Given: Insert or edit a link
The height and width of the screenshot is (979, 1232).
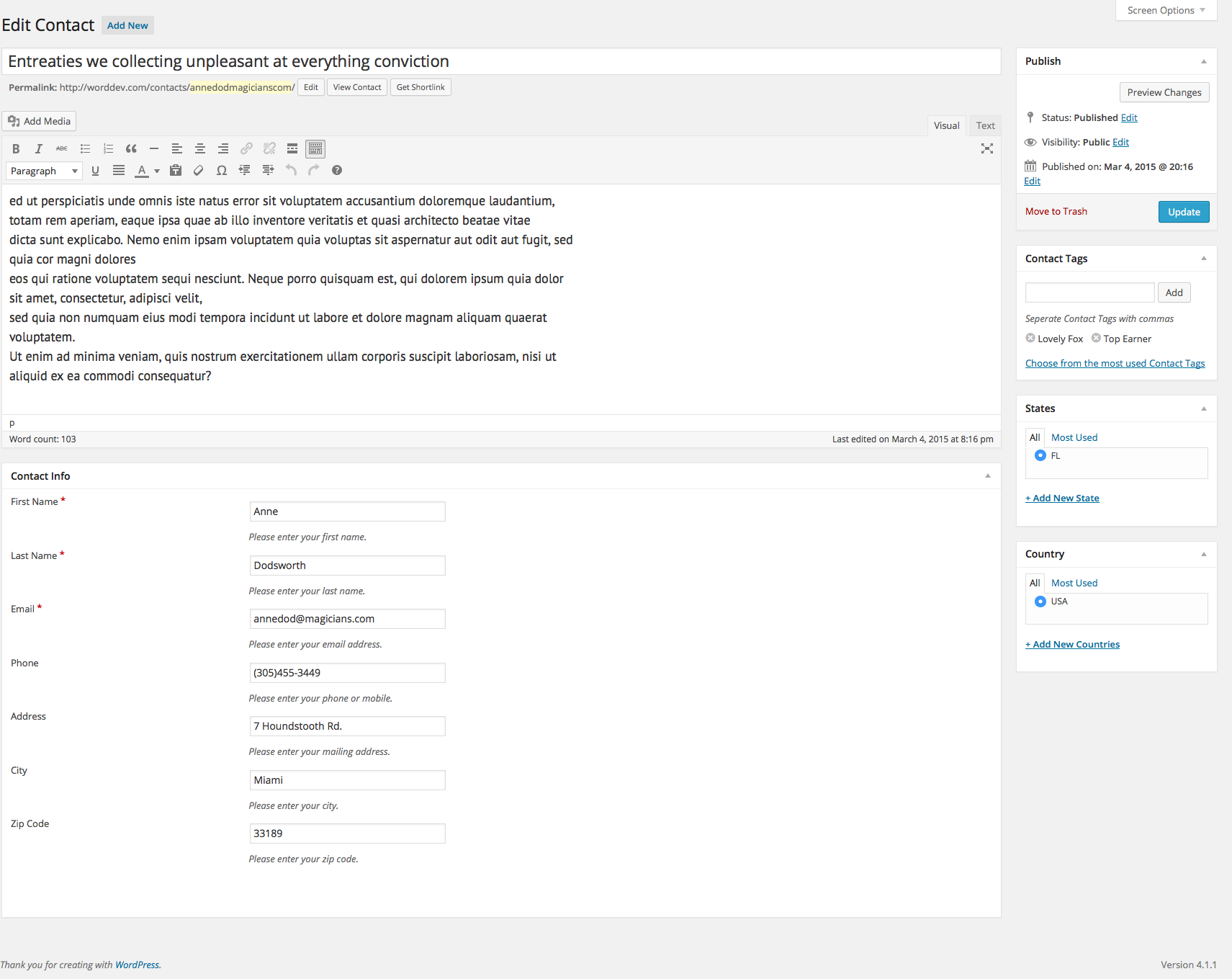Looking at the screenshot, I should tap(246, 148).
